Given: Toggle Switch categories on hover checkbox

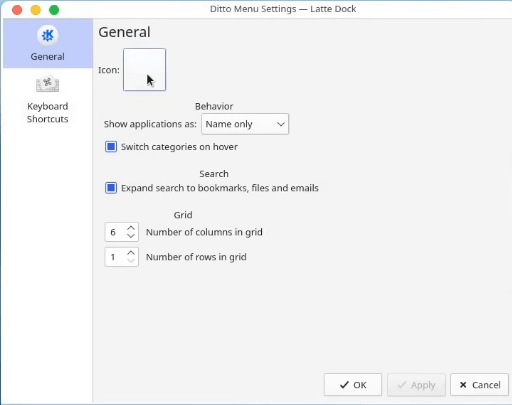Looking at the screenshot, I should pos(111,147).
